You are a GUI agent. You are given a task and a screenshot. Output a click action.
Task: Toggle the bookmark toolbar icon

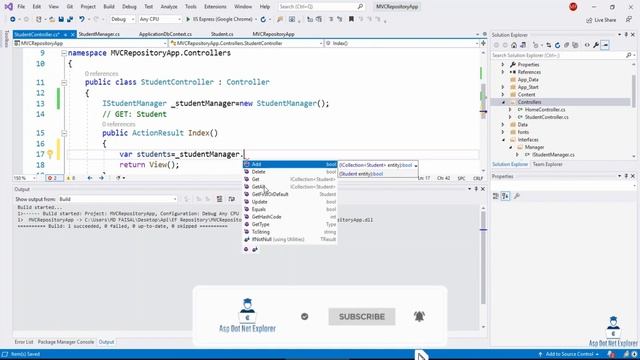click(x=351, y=19)
